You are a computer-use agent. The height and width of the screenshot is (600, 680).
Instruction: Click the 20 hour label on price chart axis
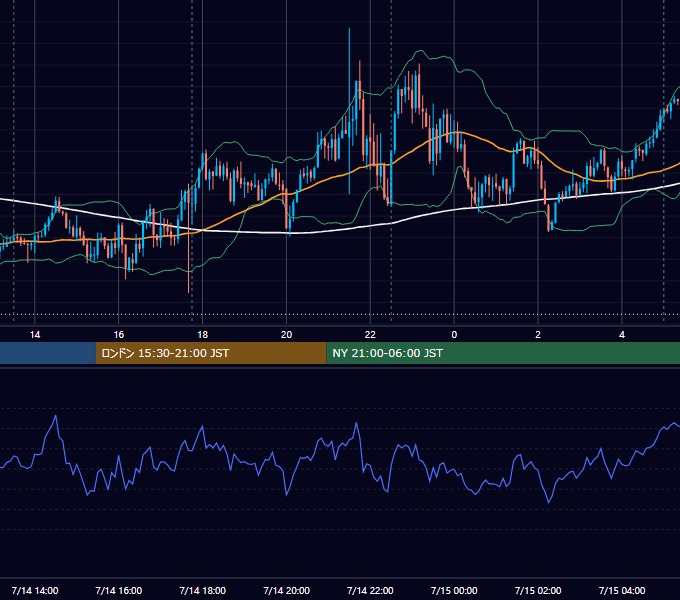tap(286, 335)
